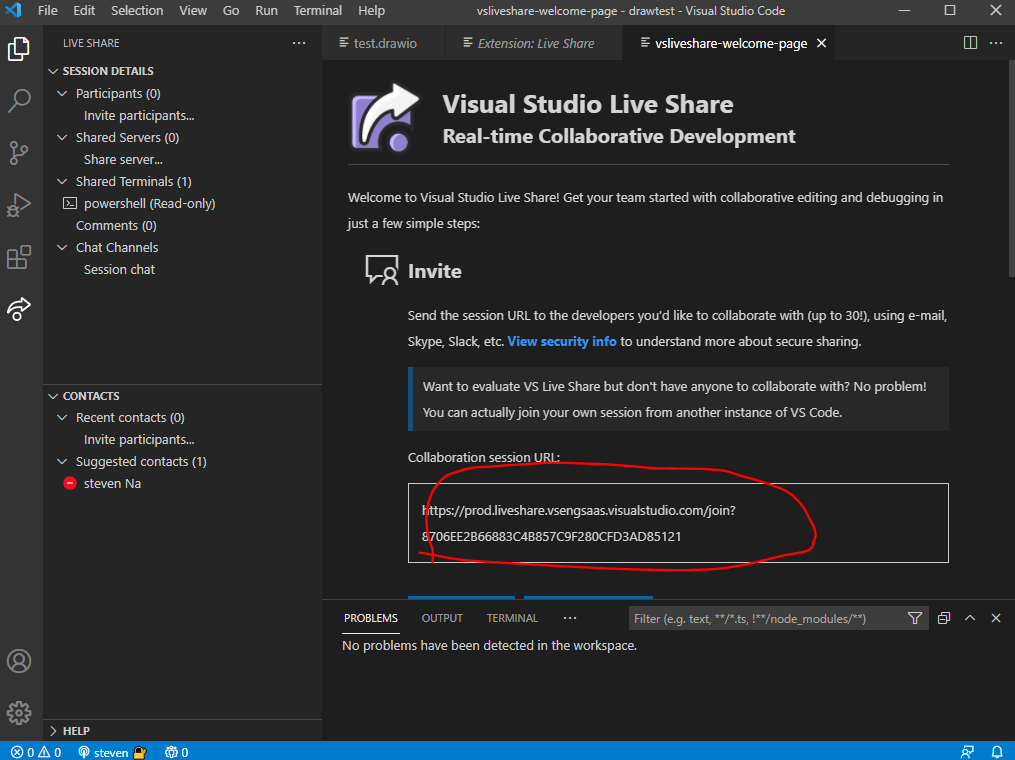Open the Source Control view
The height and width of the screenshot is (760, 1015).
tap(19, 153)
